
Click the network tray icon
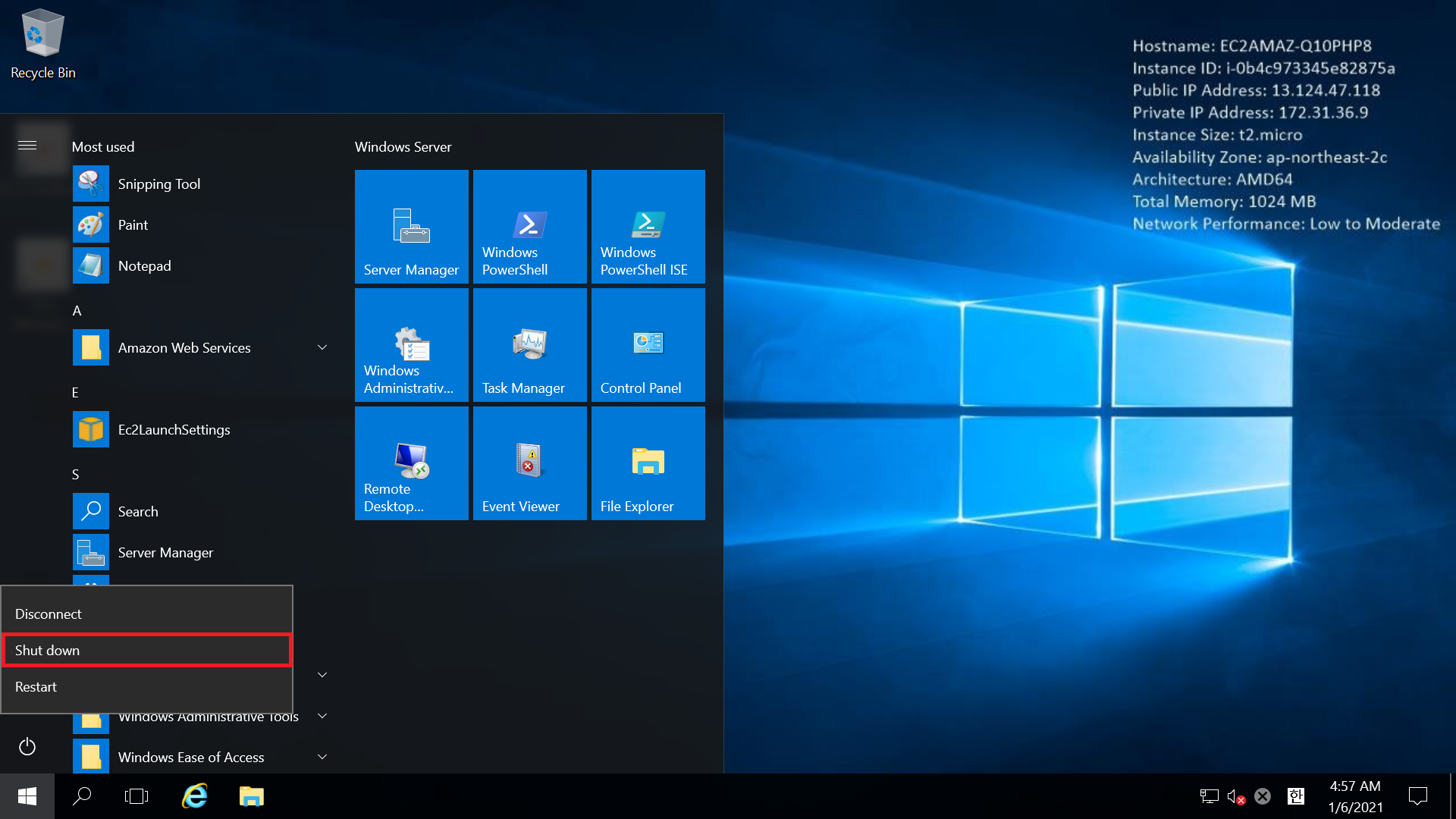[x=1209, y=796]
